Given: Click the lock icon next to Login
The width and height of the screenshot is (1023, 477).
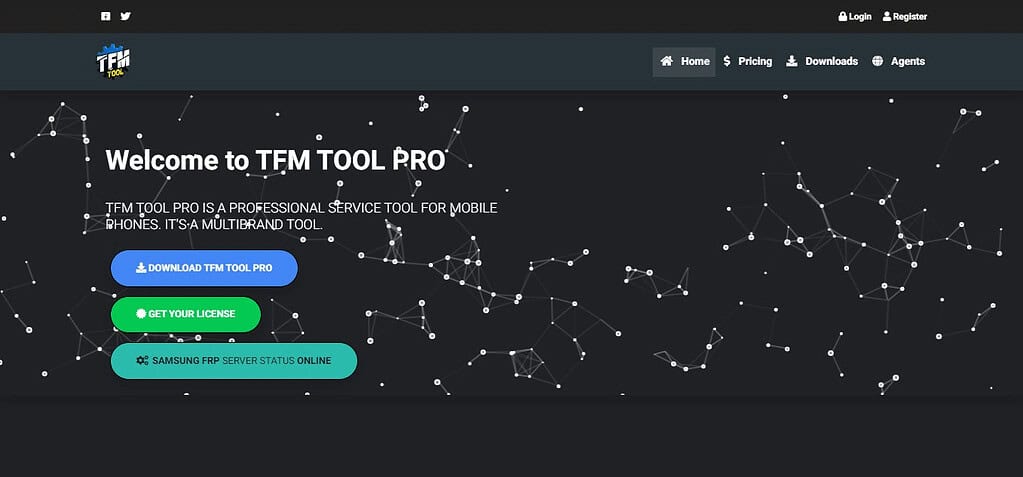Looking at the screenshot, I should [x=843, y=16].
